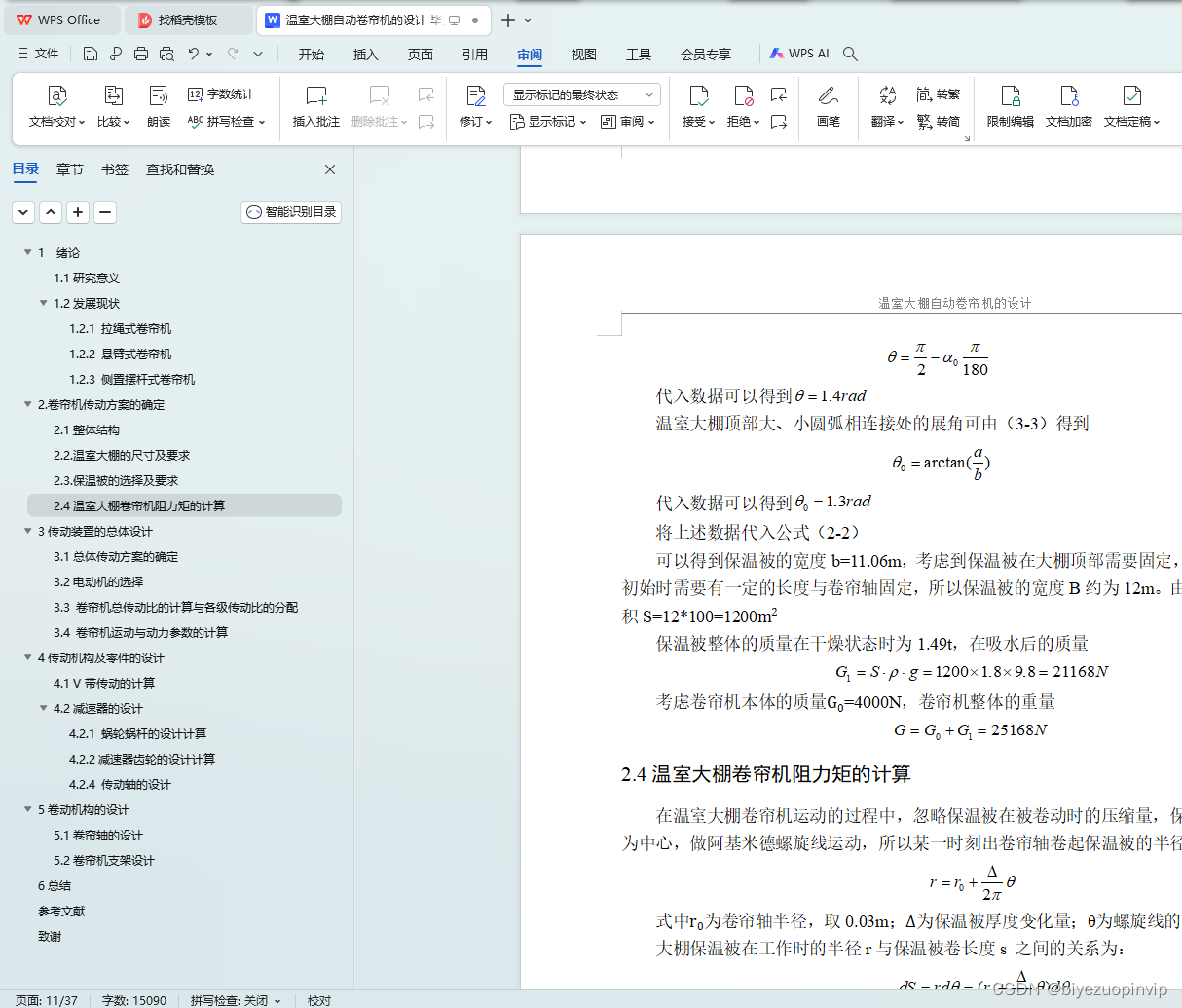Start 朗读 read aloud tool

[x=159, y=107]
